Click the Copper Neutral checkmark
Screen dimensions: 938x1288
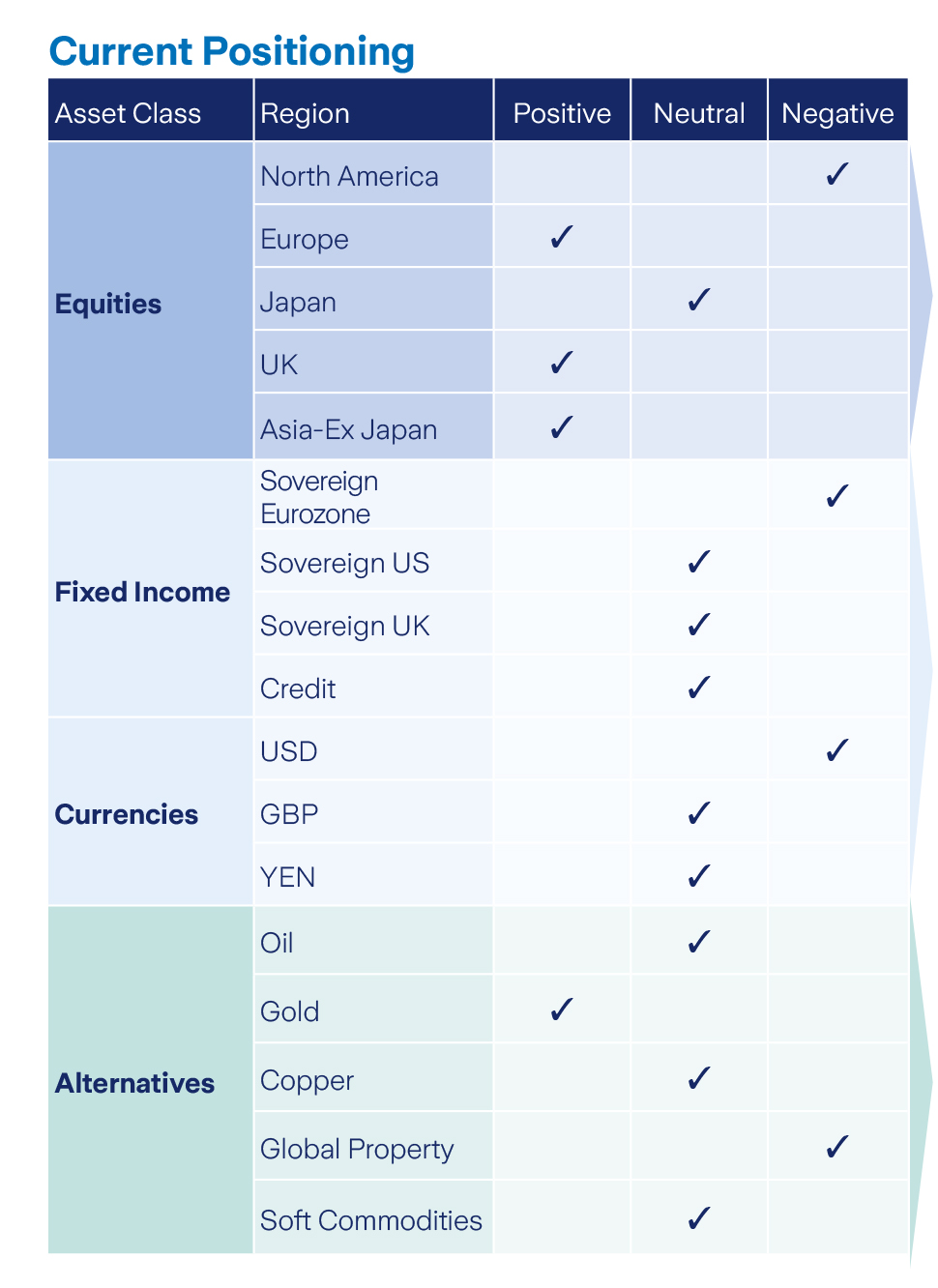pos(699,1078)
